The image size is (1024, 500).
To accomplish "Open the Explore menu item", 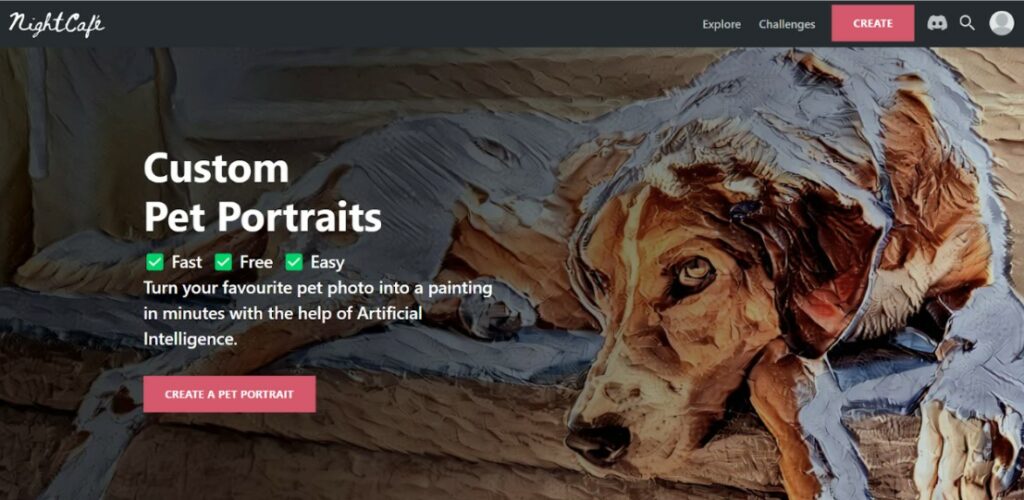I will [721, 24].
